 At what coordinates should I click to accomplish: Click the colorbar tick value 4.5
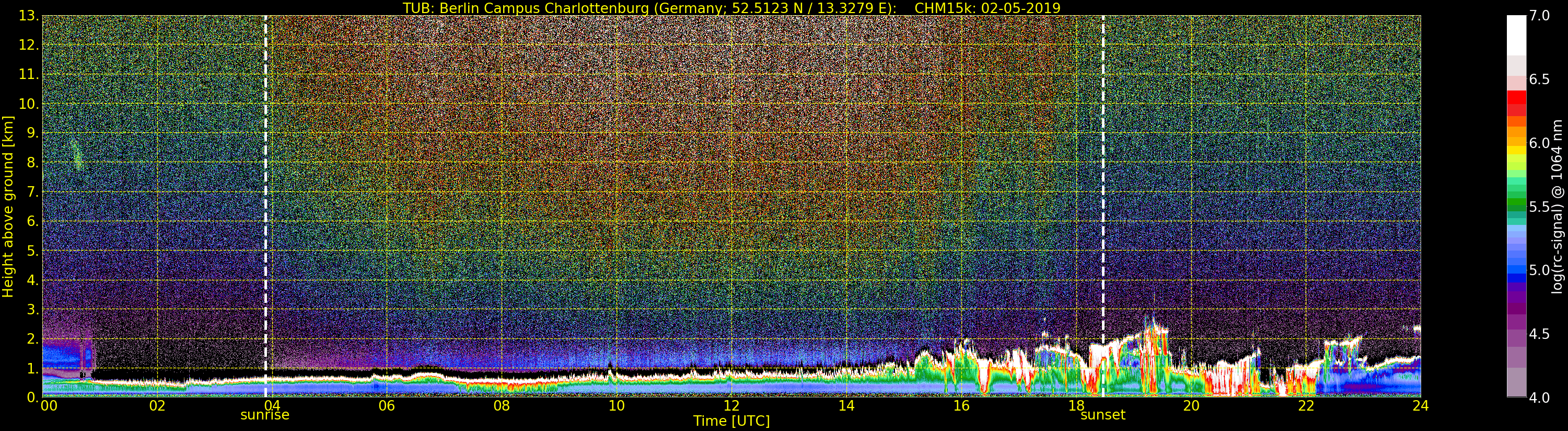pos(1539,334)
